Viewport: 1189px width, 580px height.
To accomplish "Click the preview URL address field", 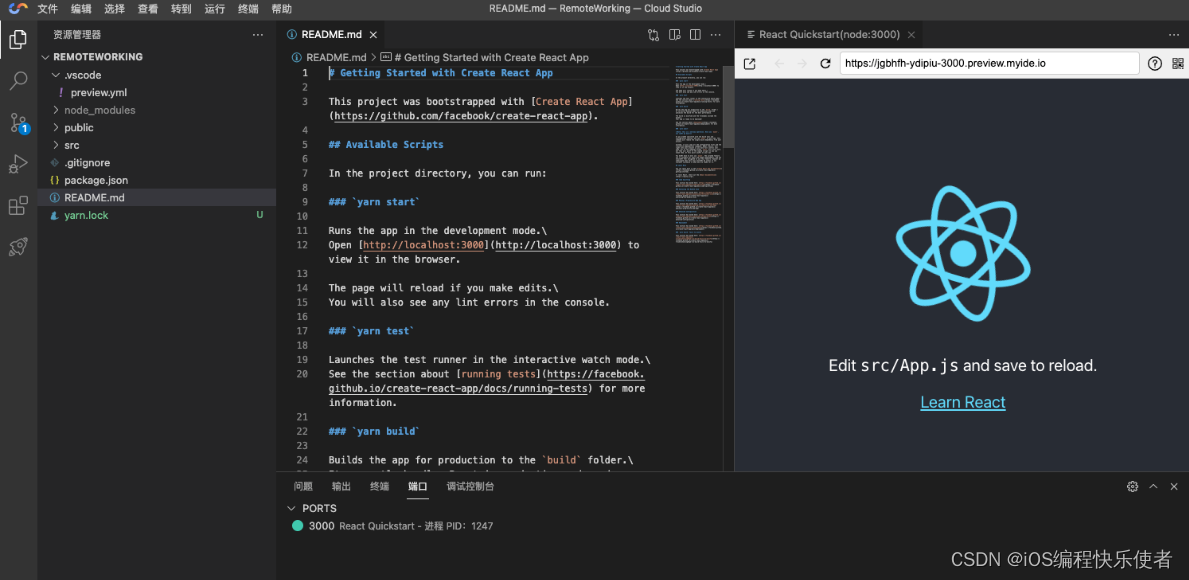I will coord(989,64).
